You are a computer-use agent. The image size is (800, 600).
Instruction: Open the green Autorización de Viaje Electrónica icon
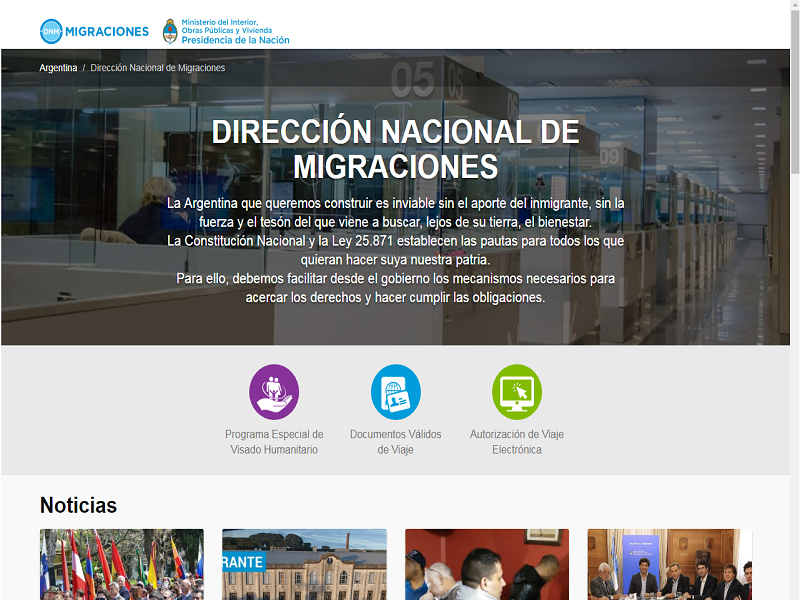pos(517,392)
